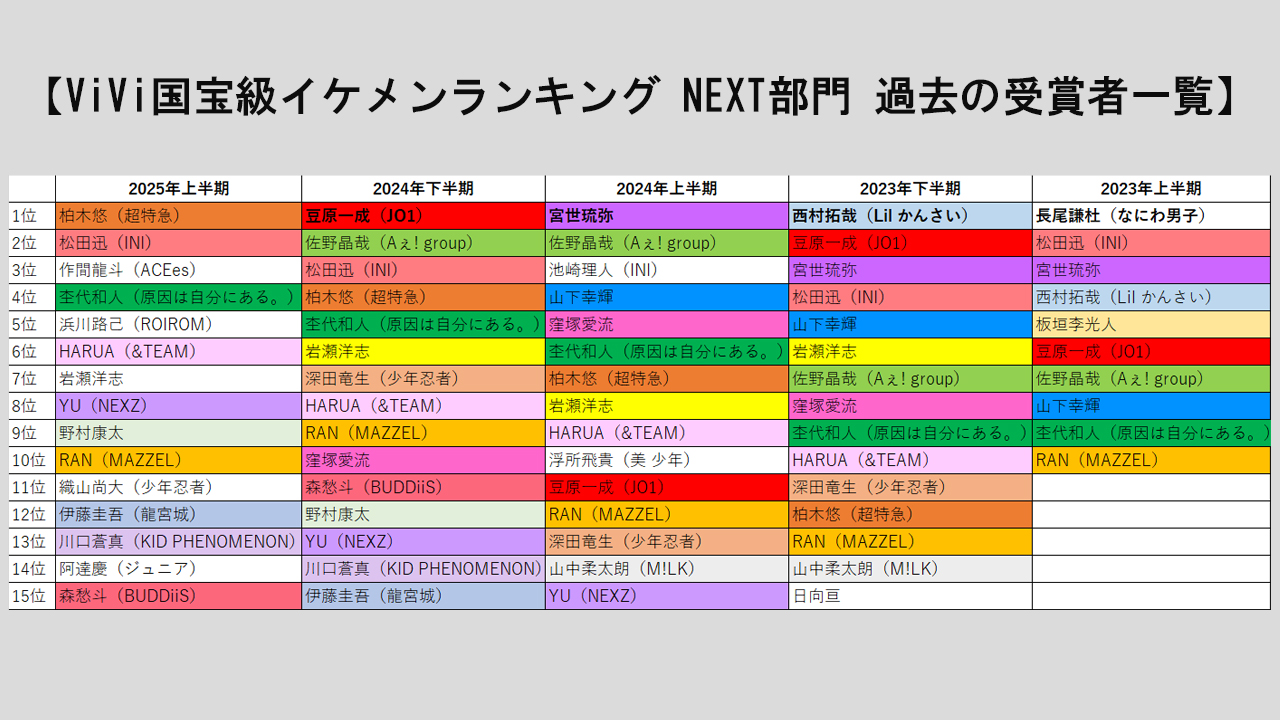Image resolution: width=1280 pixels, height=720 pixels.
Task: Click RAN（MAZZEL）in 2023年上半期 column
Action: pyautogui.click(x=1151, y=460)
